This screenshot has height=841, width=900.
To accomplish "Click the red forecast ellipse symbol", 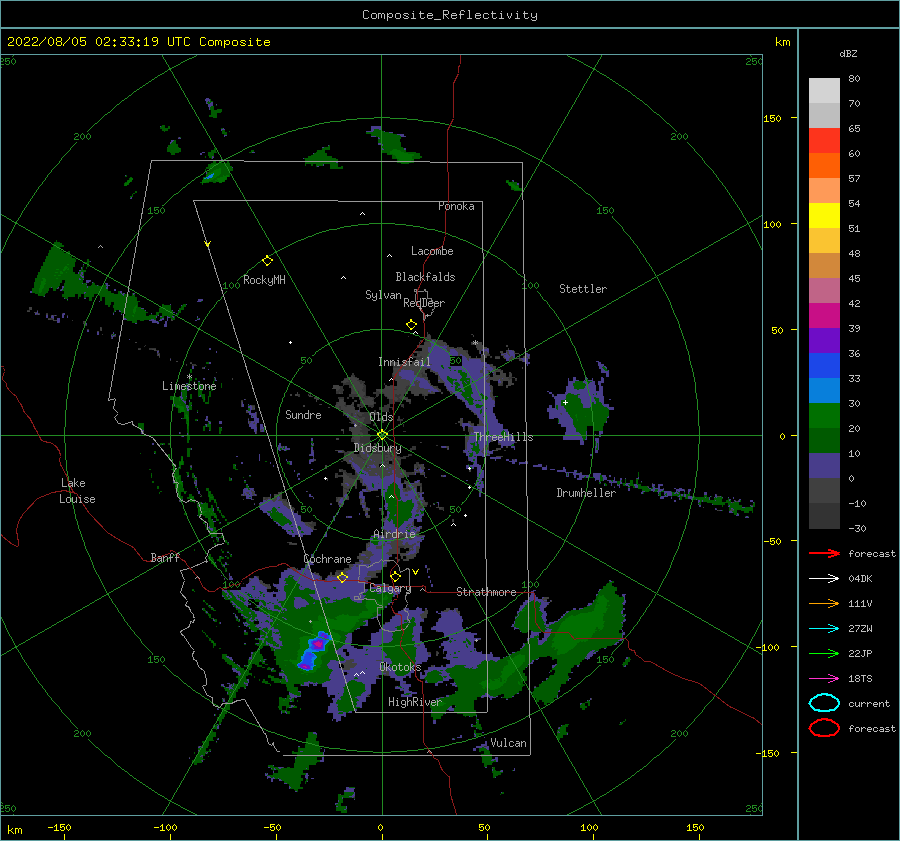I will (x=824, y=728).
